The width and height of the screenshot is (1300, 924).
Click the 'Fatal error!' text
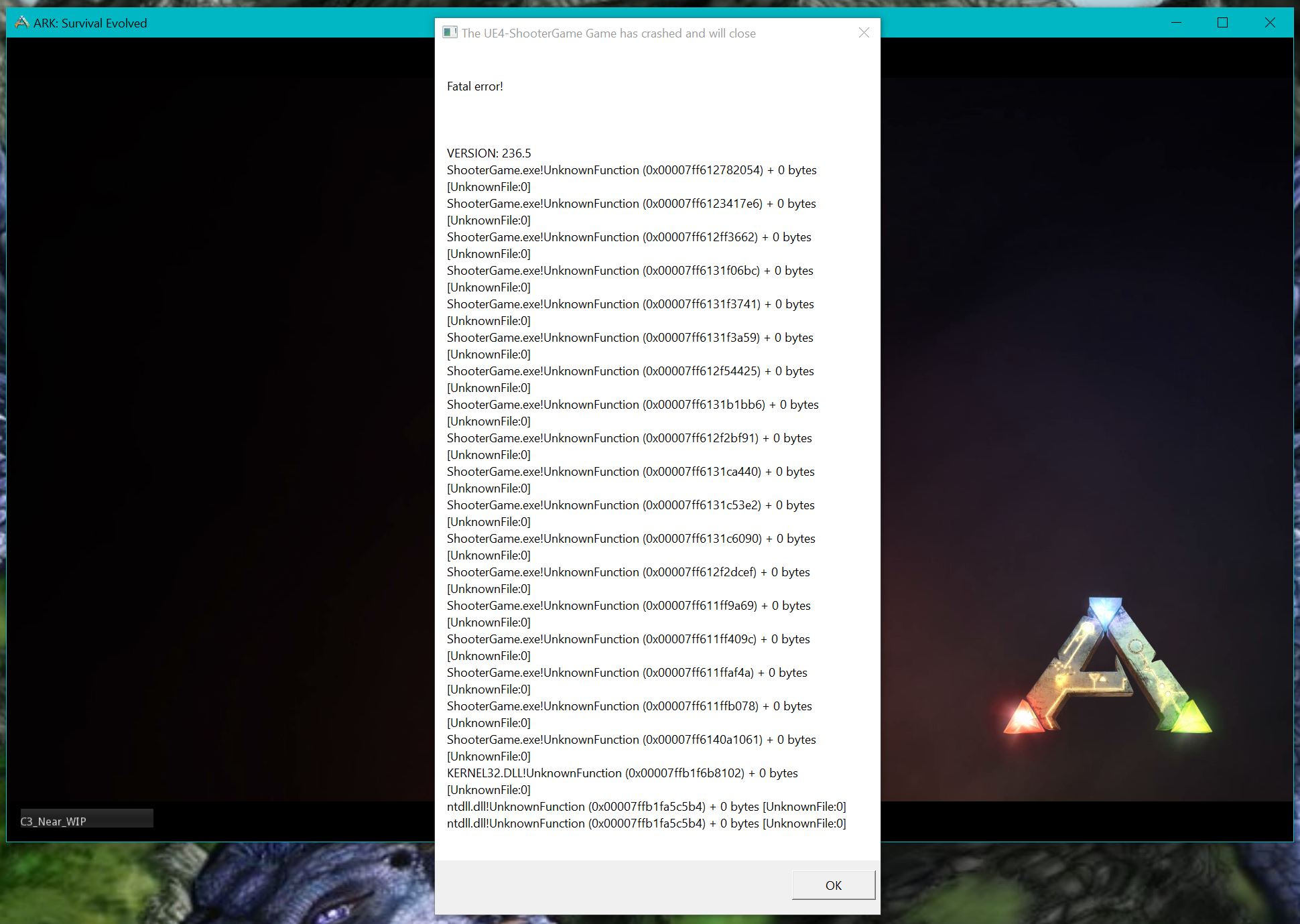474,86
